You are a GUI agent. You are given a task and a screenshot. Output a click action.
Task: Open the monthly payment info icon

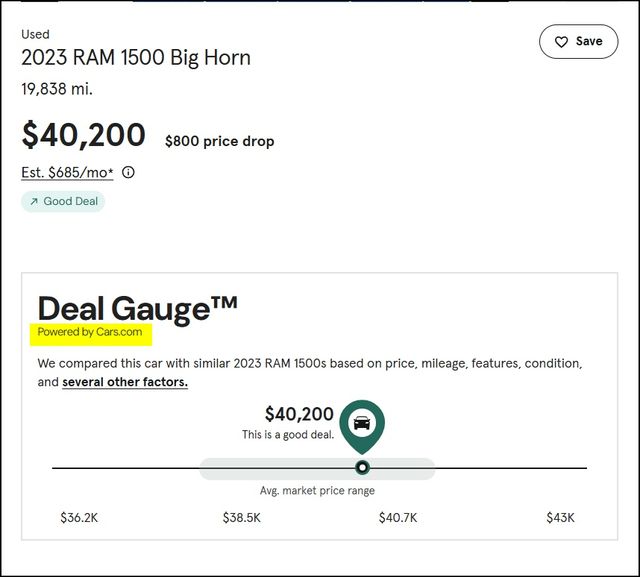click(128, 172)
